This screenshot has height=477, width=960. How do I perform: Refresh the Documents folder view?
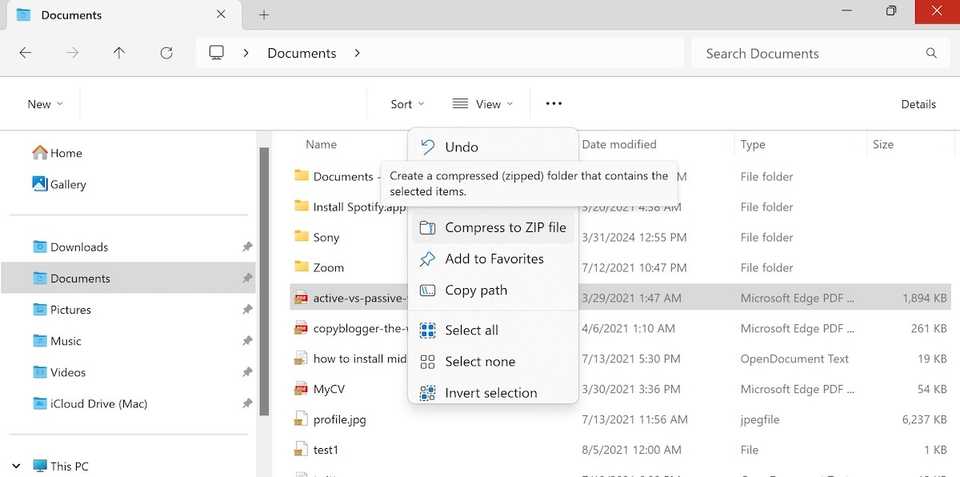point(166,53)
